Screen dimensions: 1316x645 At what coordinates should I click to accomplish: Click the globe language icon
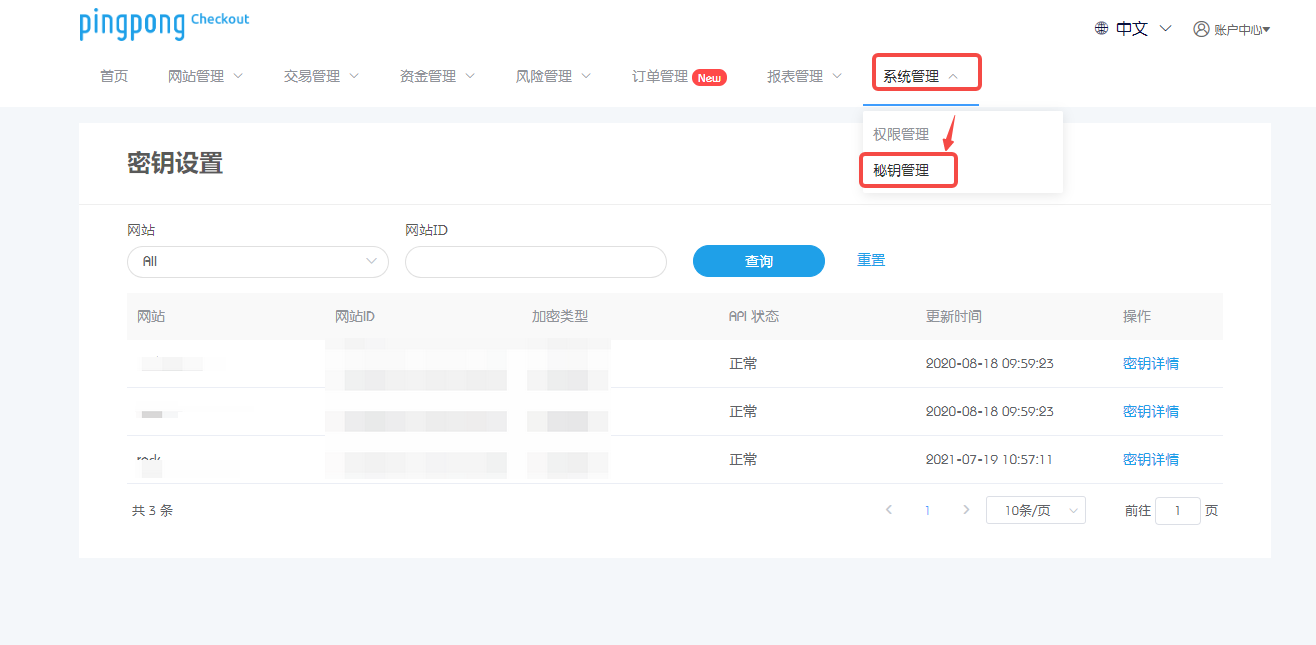pos(1101,29)
